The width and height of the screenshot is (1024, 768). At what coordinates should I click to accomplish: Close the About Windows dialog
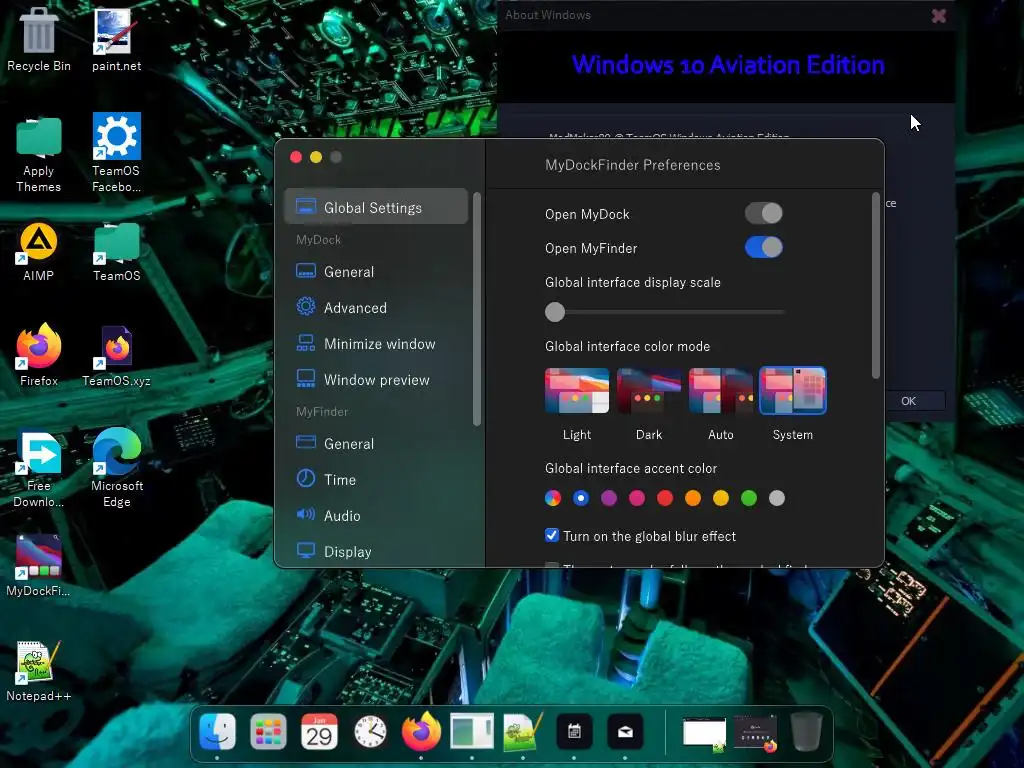pos(938,16)
